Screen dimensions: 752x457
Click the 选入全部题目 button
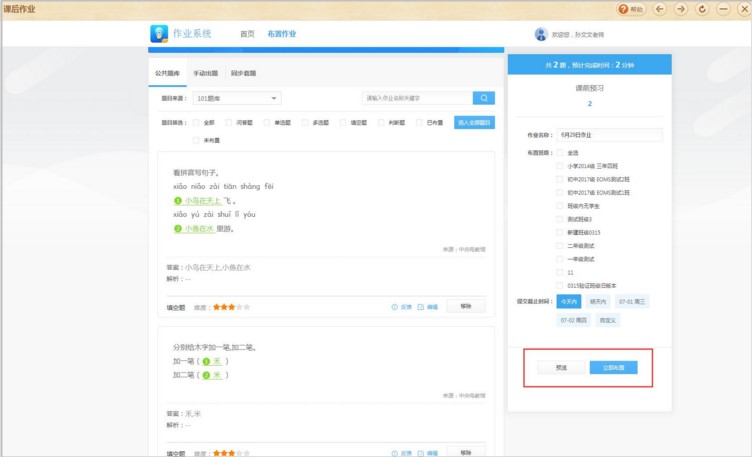click(474, 123)
